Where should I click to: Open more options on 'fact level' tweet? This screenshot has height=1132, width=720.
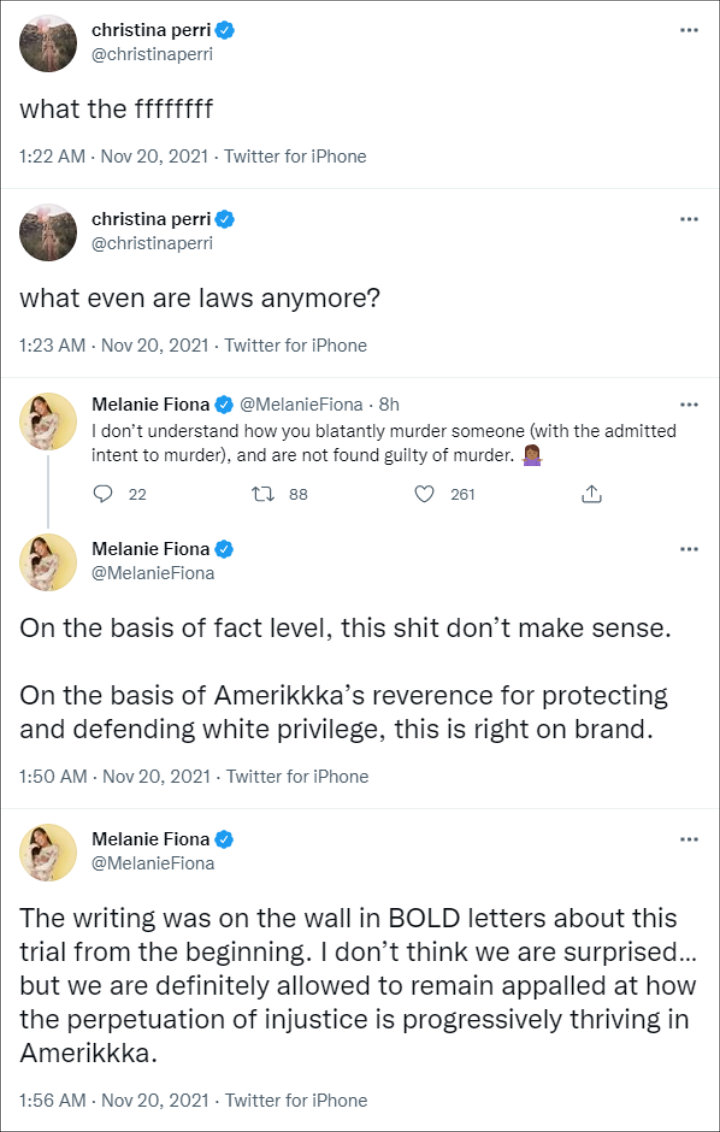[688, 549]
